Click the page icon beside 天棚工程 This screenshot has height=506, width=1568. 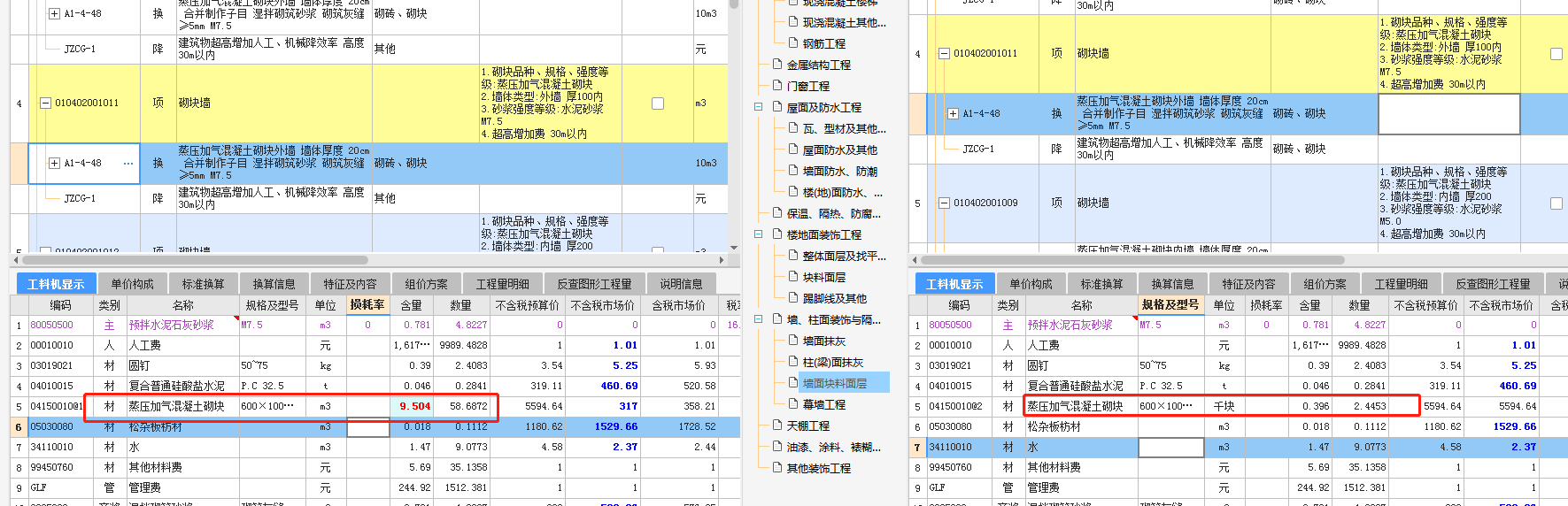click(x=777, y=425)
